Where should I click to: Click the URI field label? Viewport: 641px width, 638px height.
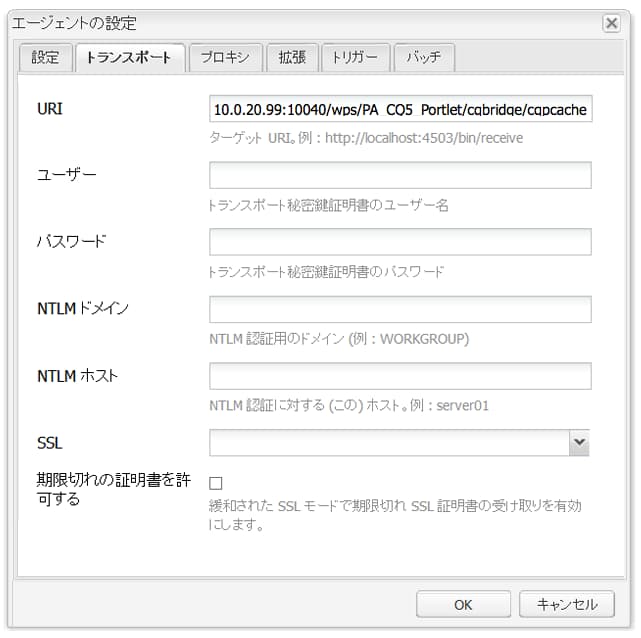50,109
